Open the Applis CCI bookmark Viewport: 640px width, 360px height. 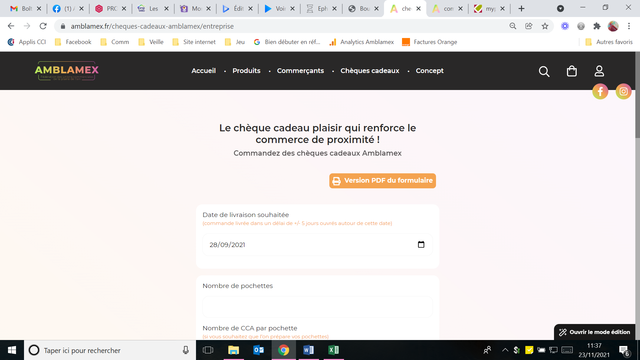[x=27, y=42]
